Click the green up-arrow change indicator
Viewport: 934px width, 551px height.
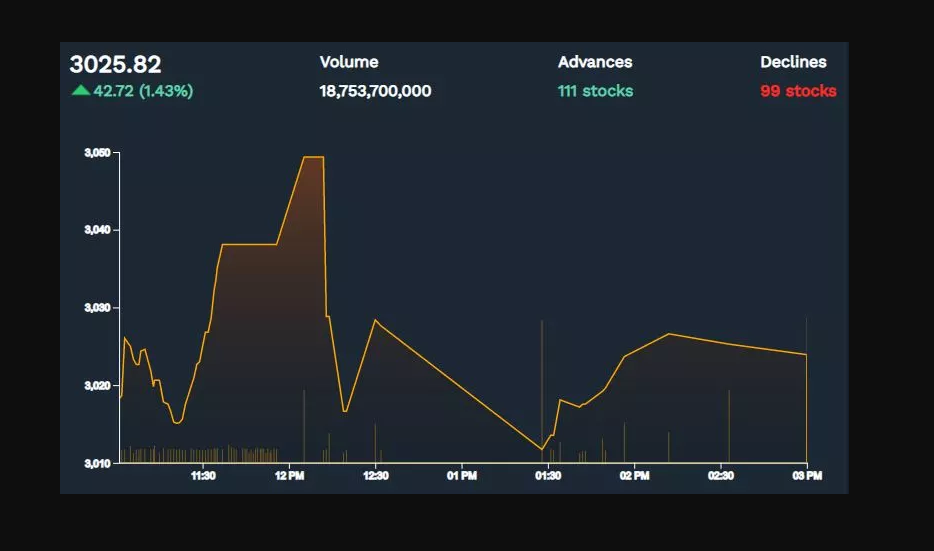pyautogui.click(x=80, y=91)
